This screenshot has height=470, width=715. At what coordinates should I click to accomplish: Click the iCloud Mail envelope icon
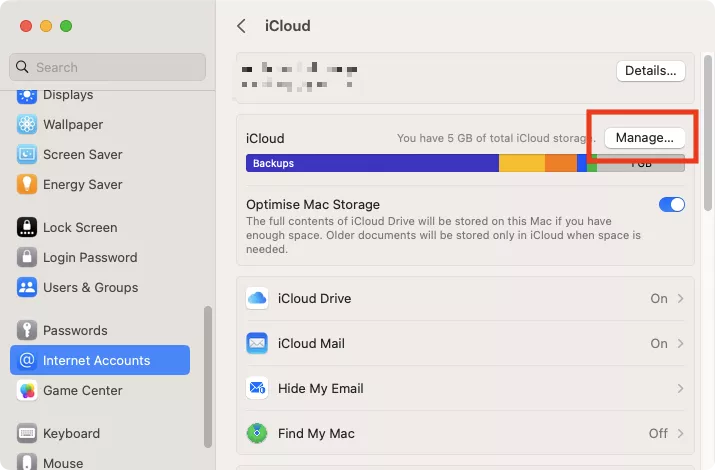257,343
